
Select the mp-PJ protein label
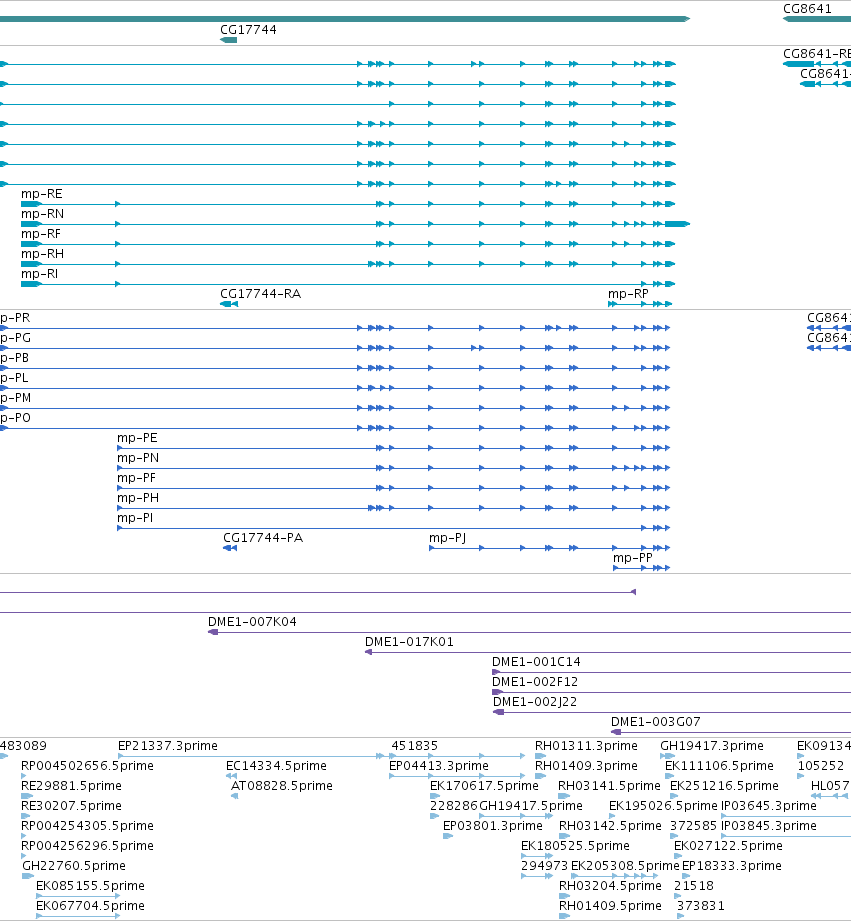(448, 537)
